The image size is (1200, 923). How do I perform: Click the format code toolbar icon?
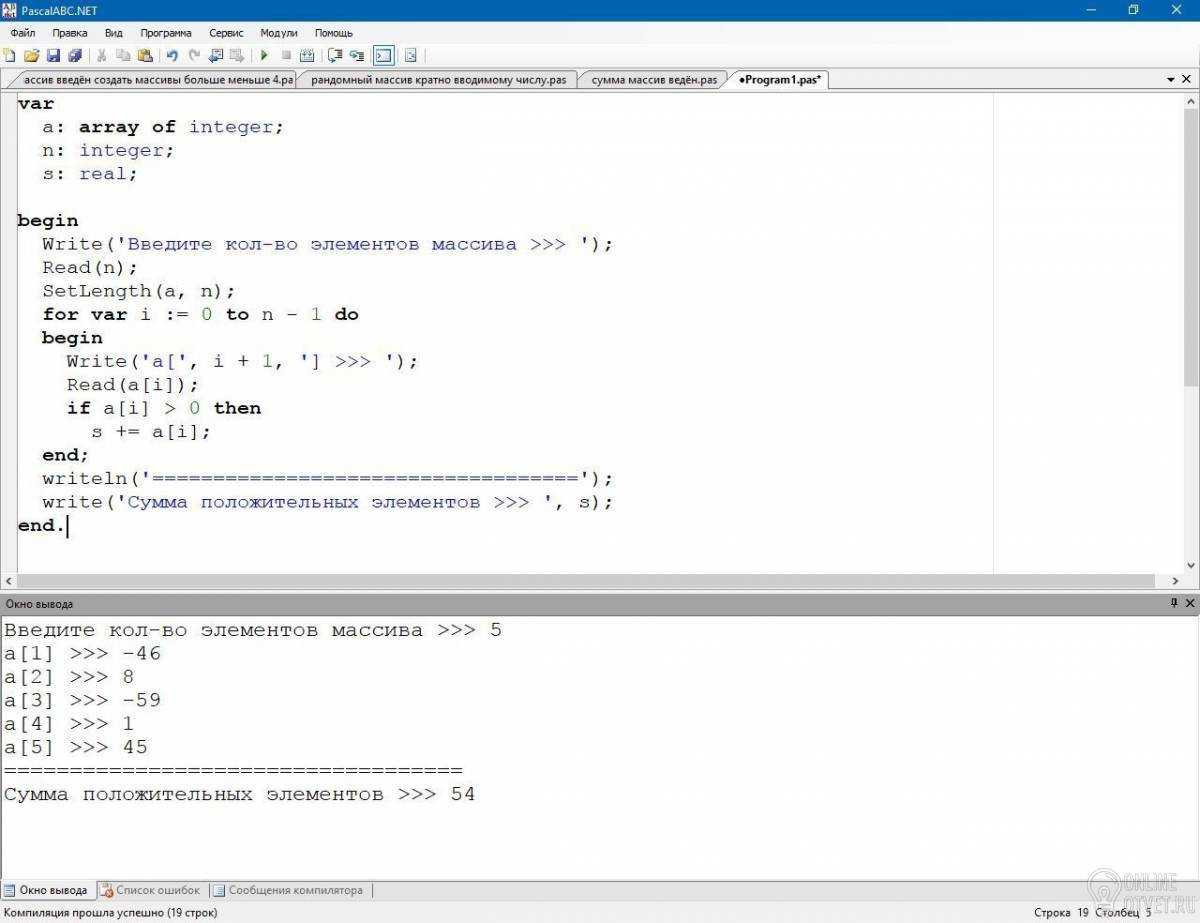pyautogui.click(x=410, y=55)
